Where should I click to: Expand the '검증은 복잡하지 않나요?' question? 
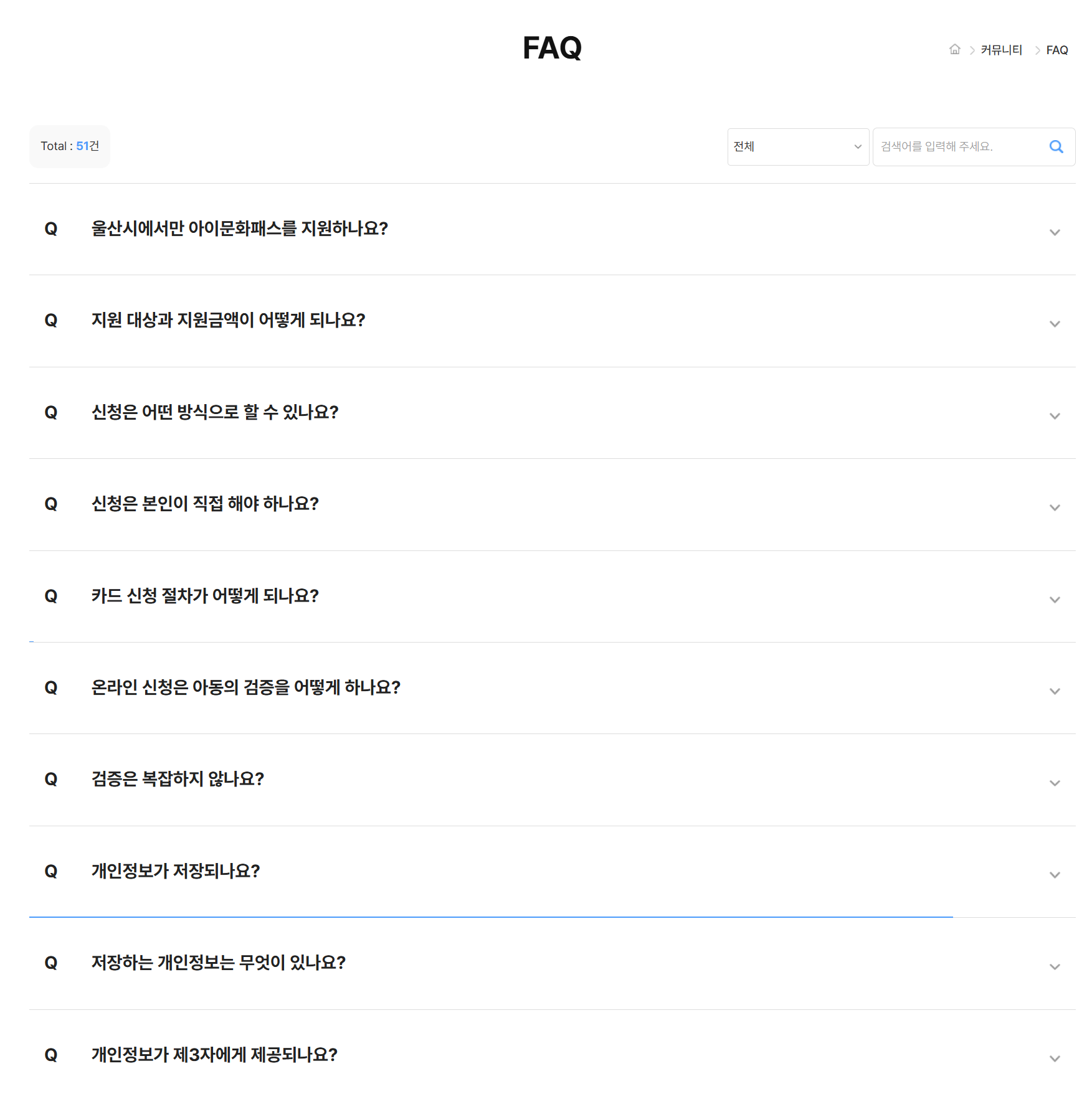[1055, 783]
